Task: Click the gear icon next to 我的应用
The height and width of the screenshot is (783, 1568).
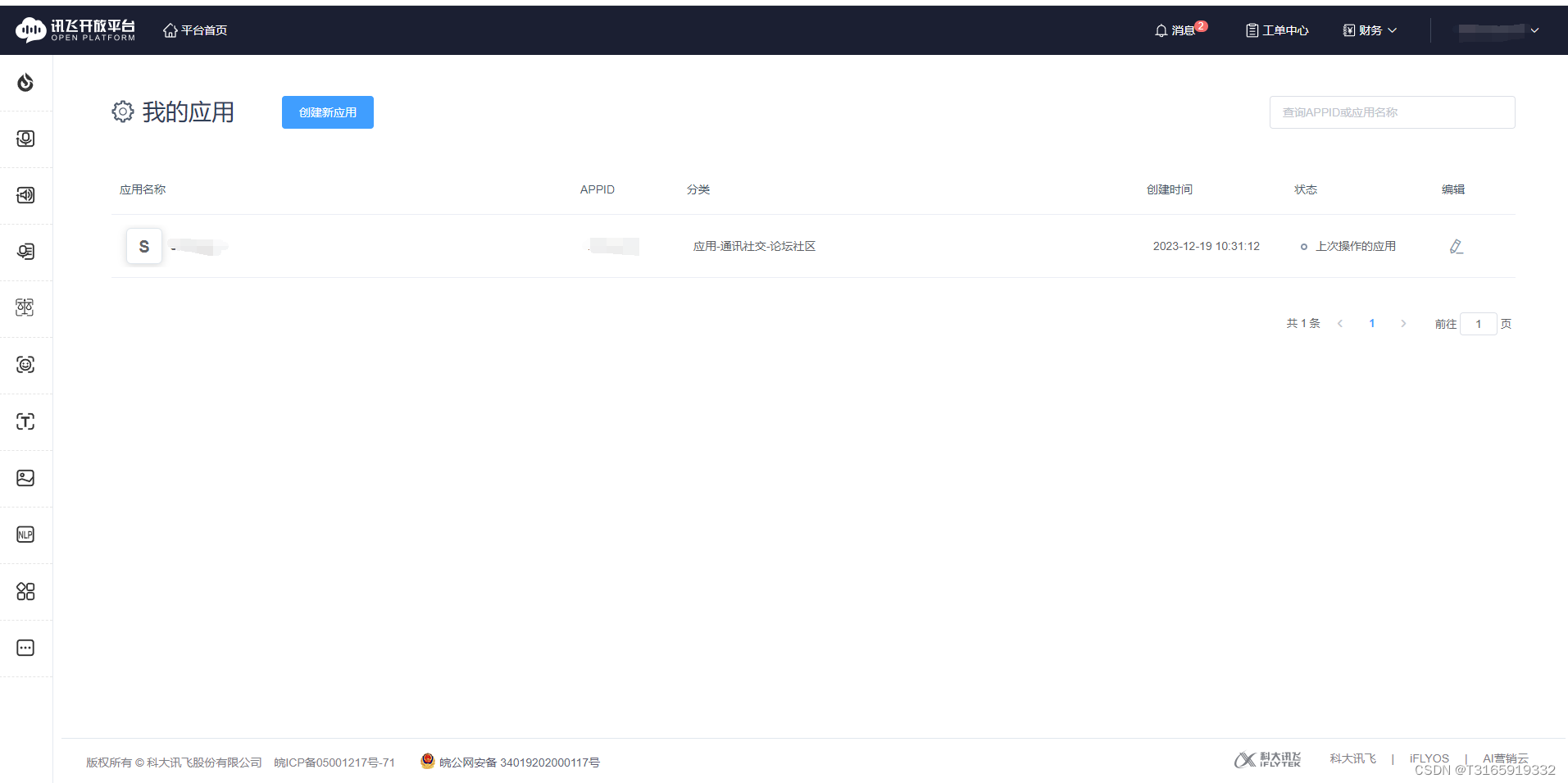Action: [123, 112]
